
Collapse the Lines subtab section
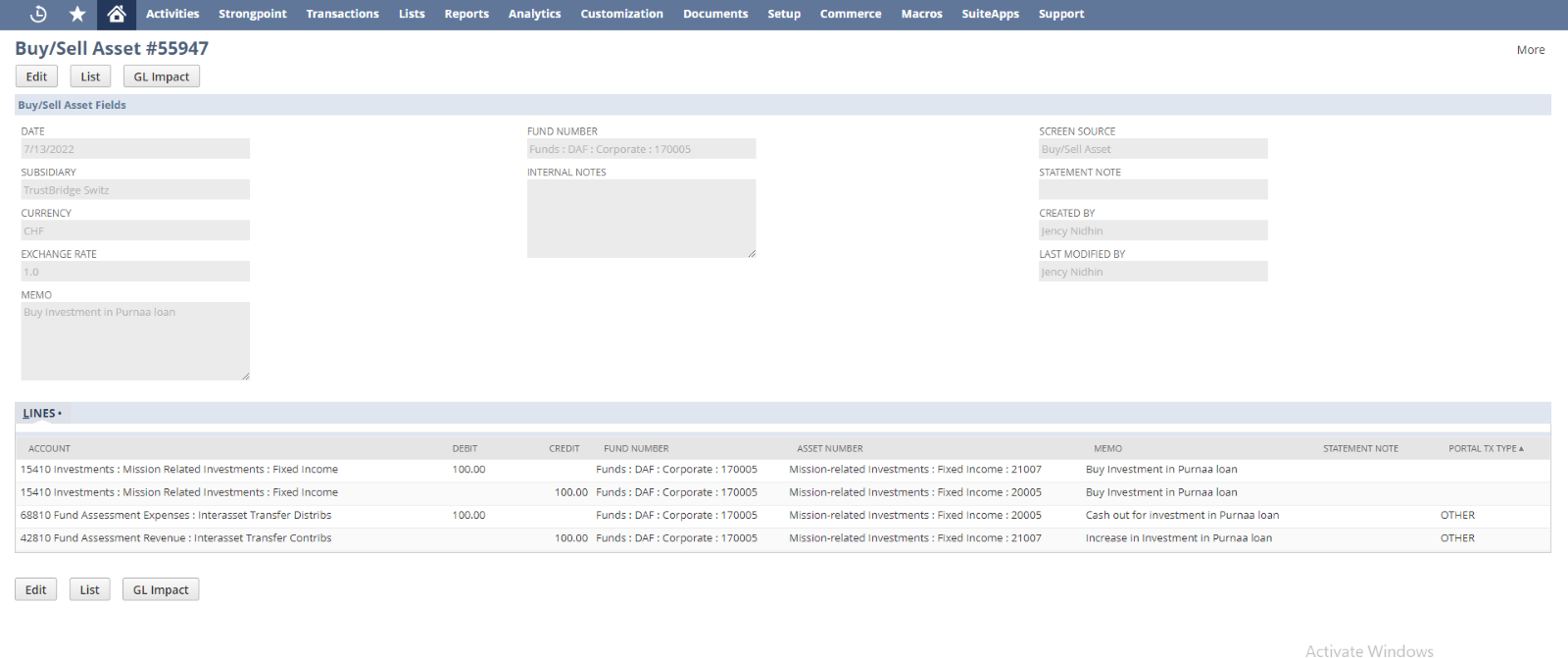point(41,414)
